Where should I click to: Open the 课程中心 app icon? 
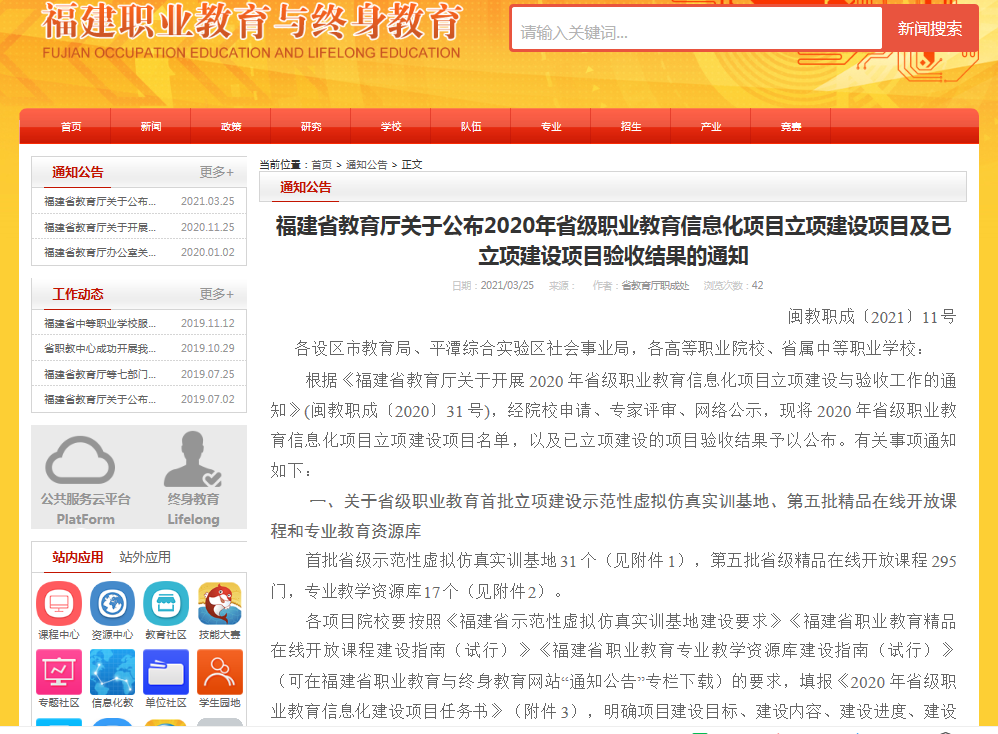(x=59, y=604)
